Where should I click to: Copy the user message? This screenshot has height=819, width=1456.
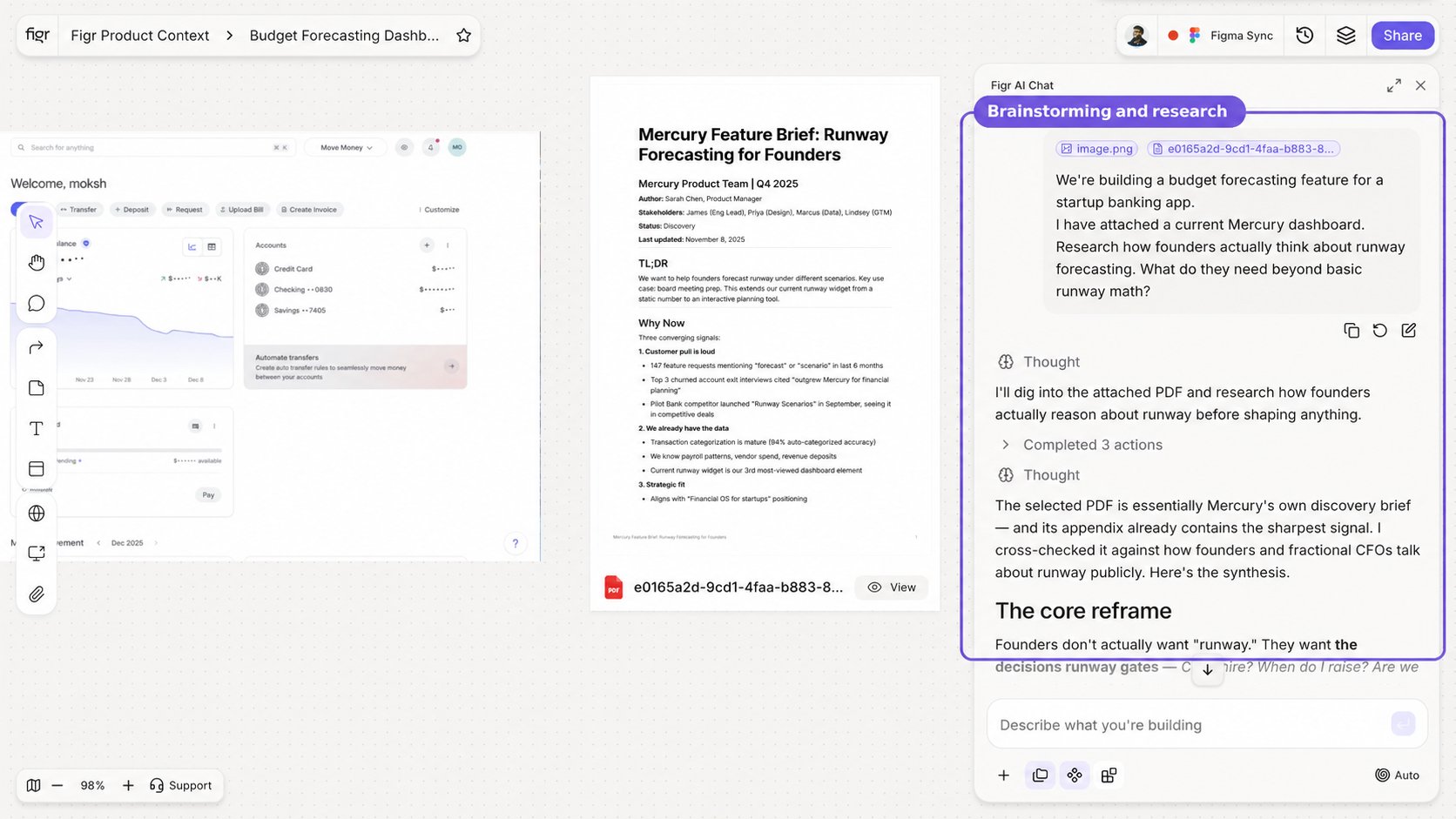click(x=1352, y=331)
